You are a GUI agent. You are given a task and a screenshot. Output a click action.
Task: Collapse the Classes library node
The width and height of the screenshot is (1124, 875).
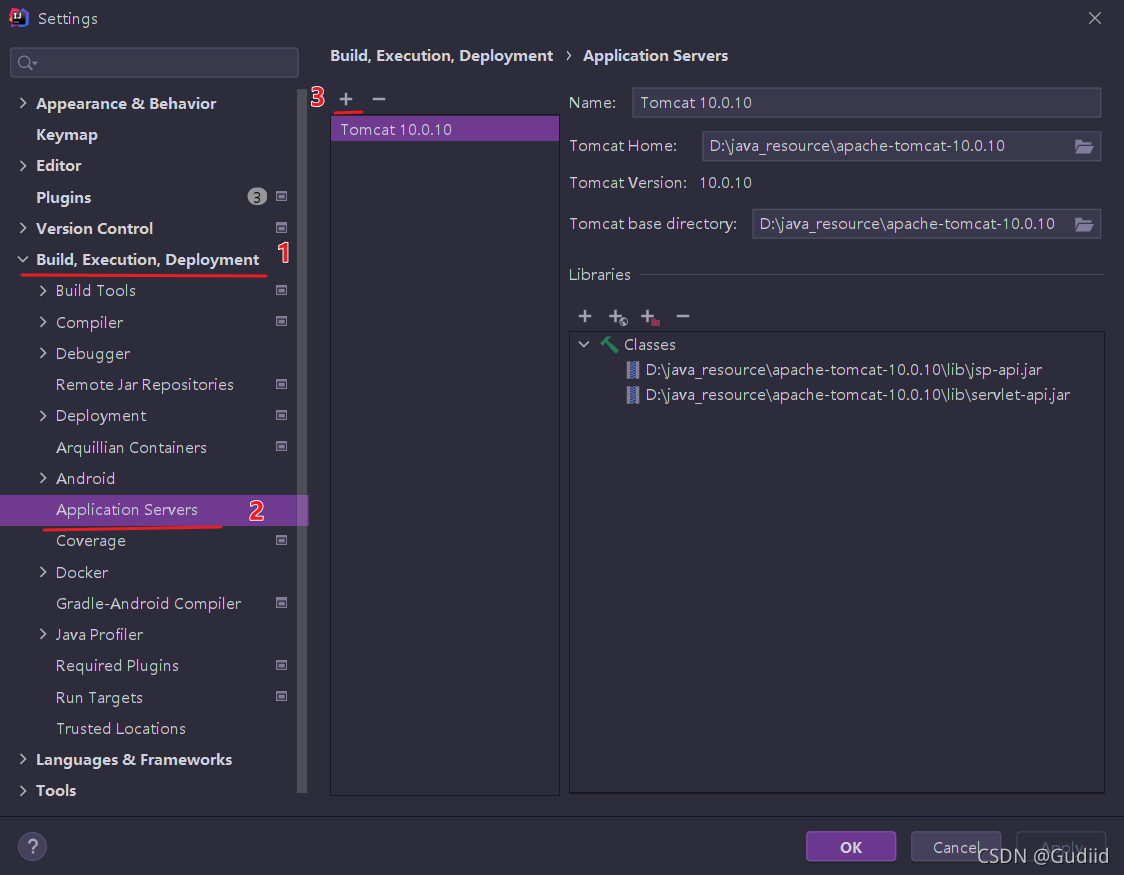coord(584,345)
